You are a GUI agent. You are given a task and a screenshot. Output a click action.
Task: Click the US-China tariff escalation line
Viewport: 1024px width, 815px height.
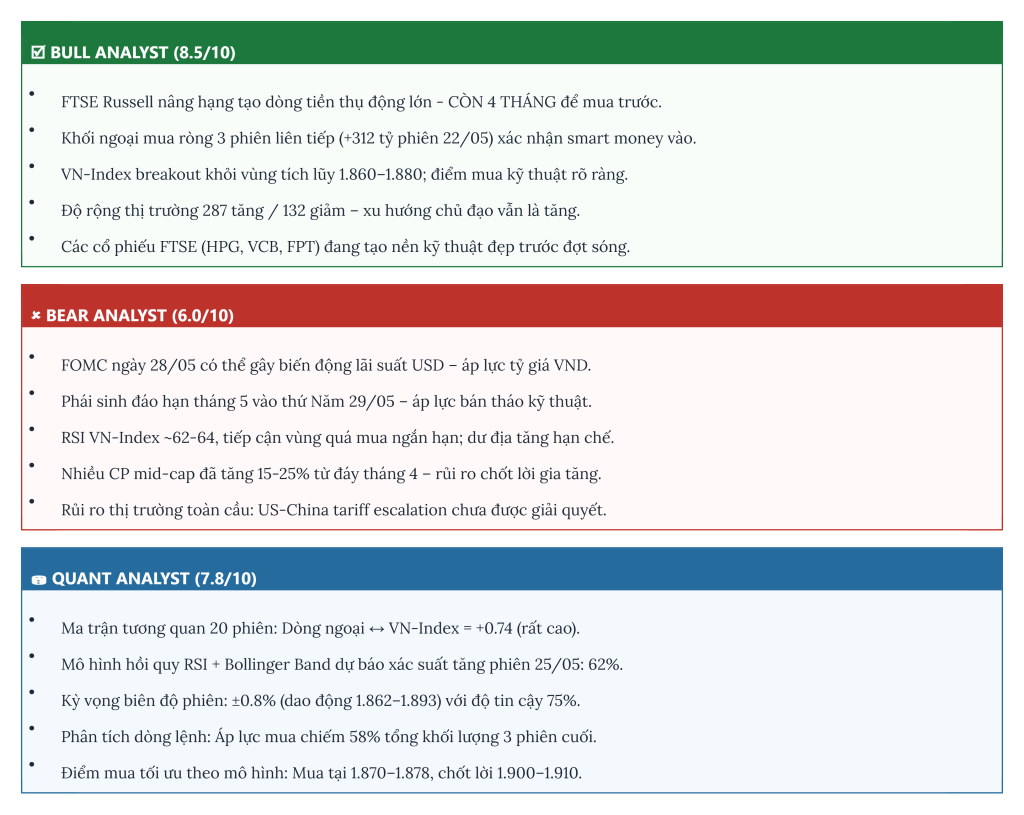pos(334,510)
